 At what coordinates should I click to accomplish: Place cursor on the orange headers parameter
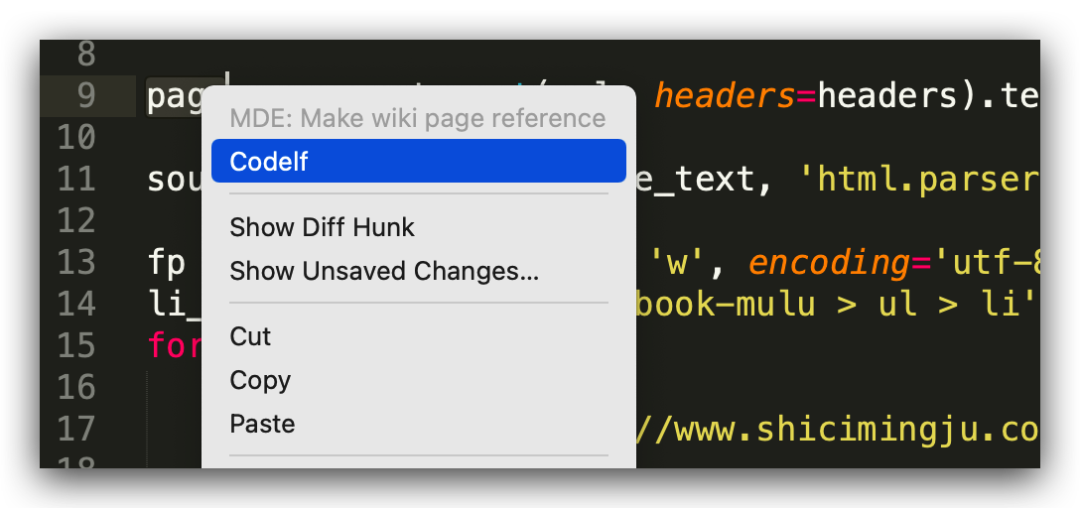pos(724,96)
